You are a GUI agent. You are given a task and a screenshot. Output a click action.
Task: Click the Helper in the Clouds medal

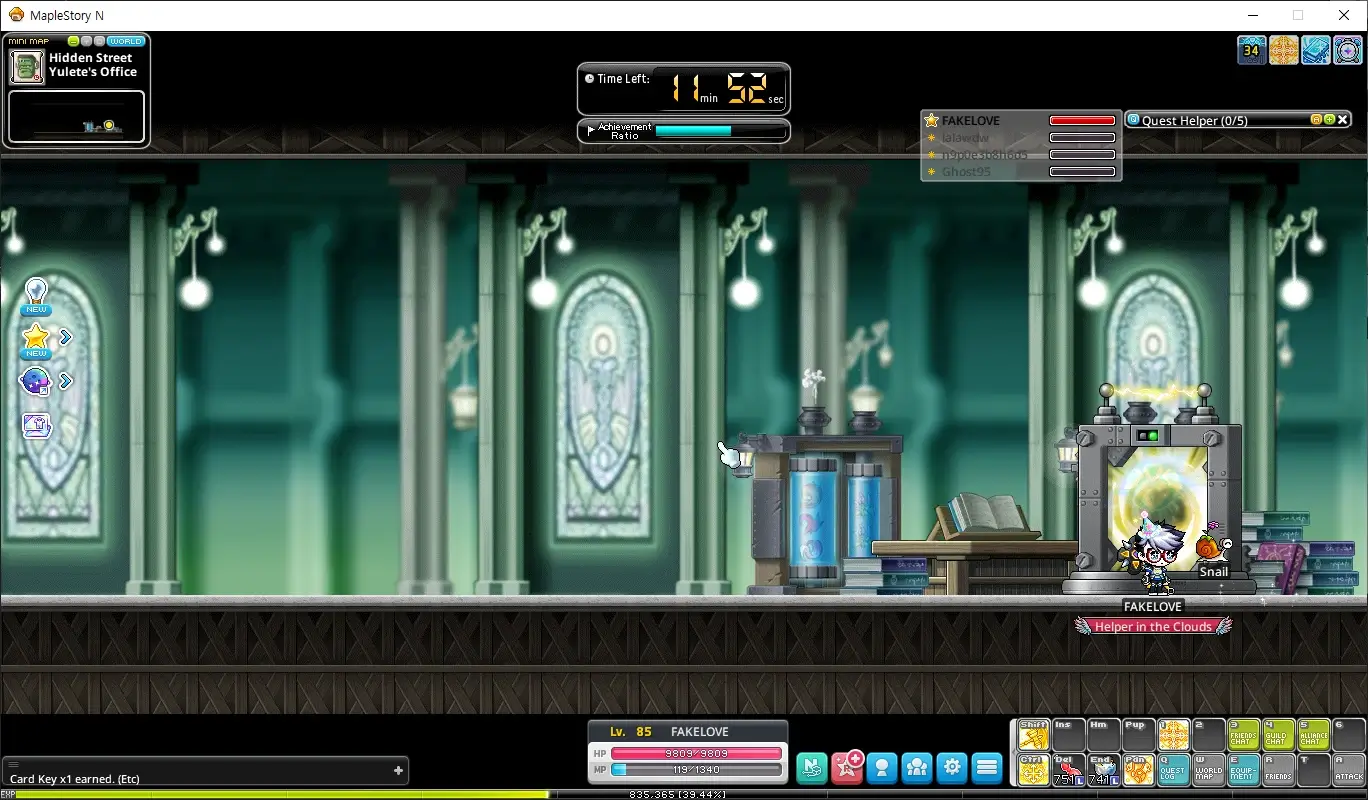(1153, 626)
